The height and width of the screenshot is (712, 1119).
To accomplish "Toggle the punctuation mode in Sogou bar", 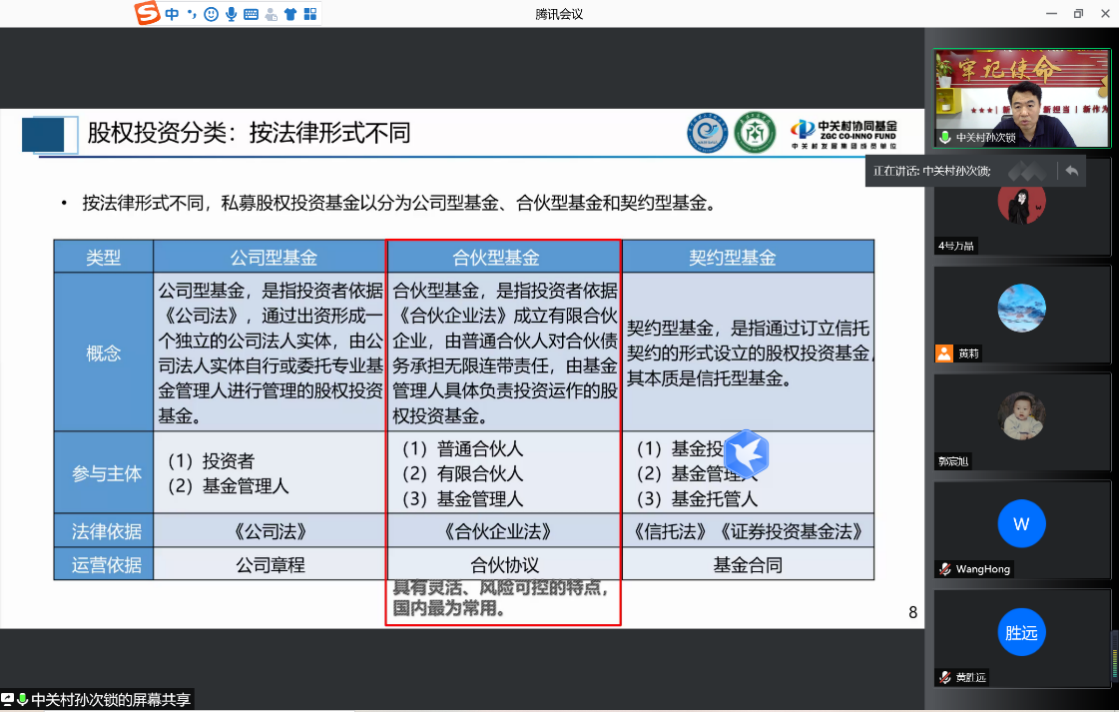I will click(192, 14).
